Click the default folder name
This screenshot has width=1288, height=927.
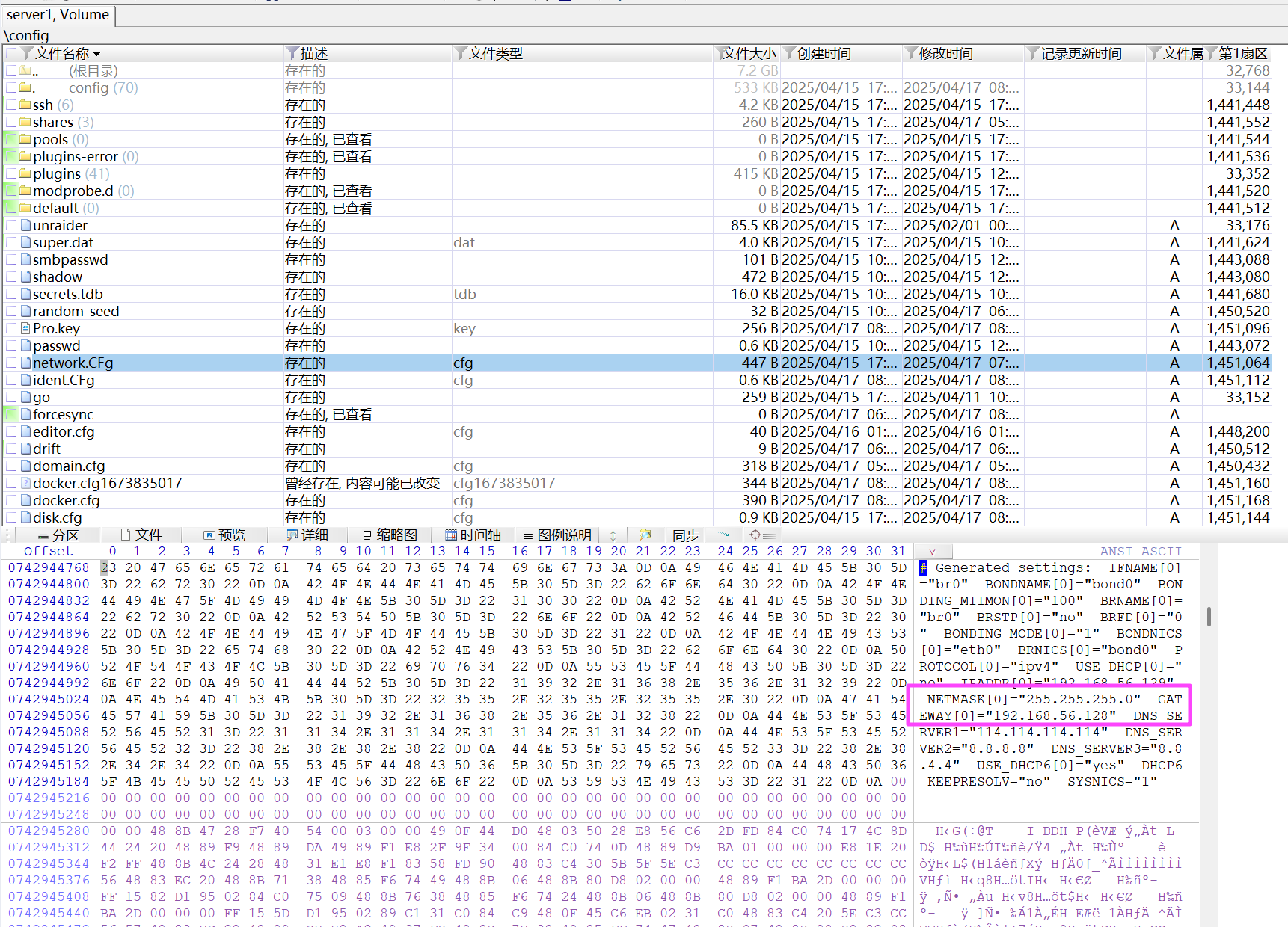(x=55, y=208)
